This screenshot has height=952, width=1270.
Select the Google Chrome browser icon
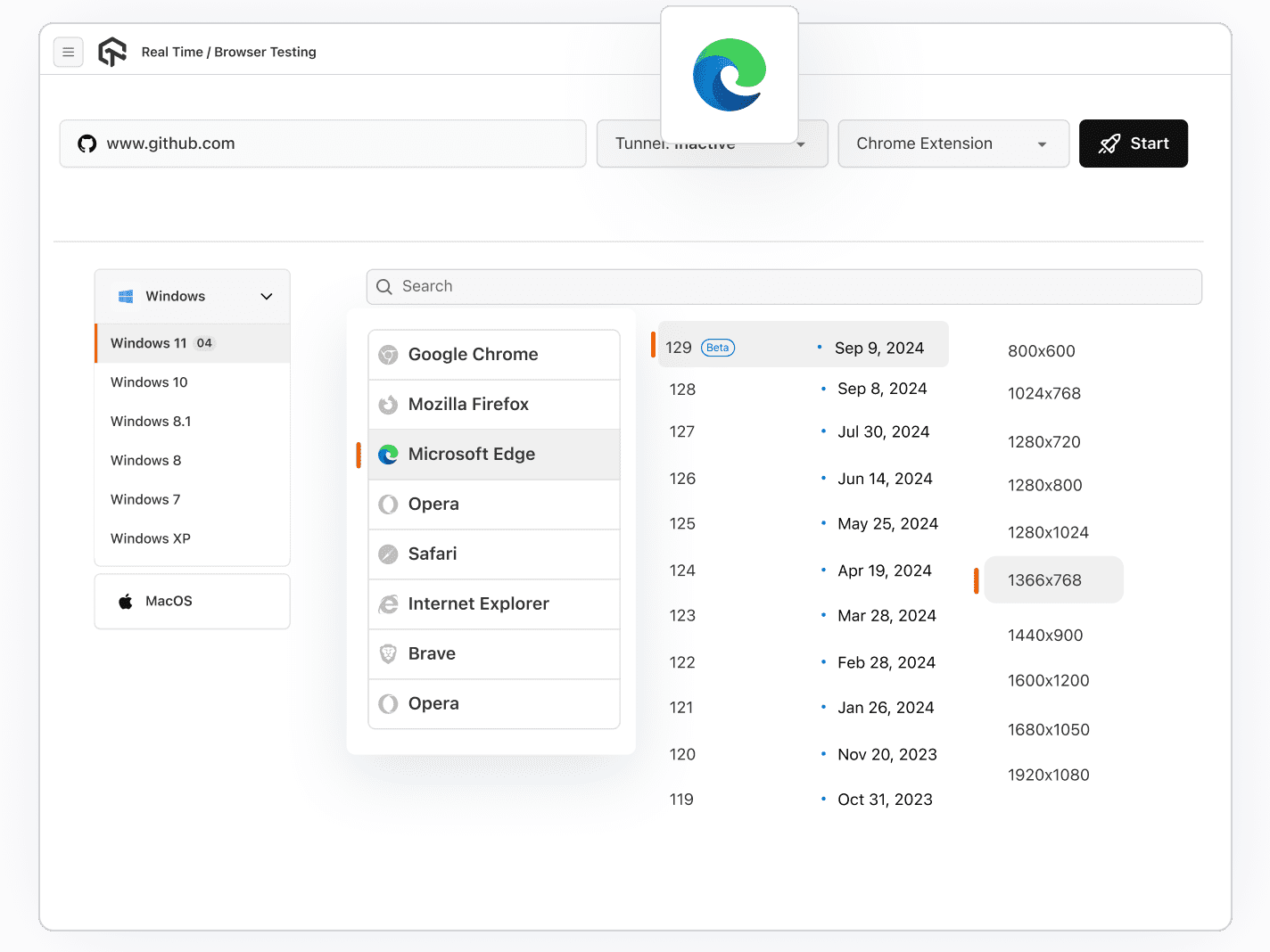tap(388, 354)
